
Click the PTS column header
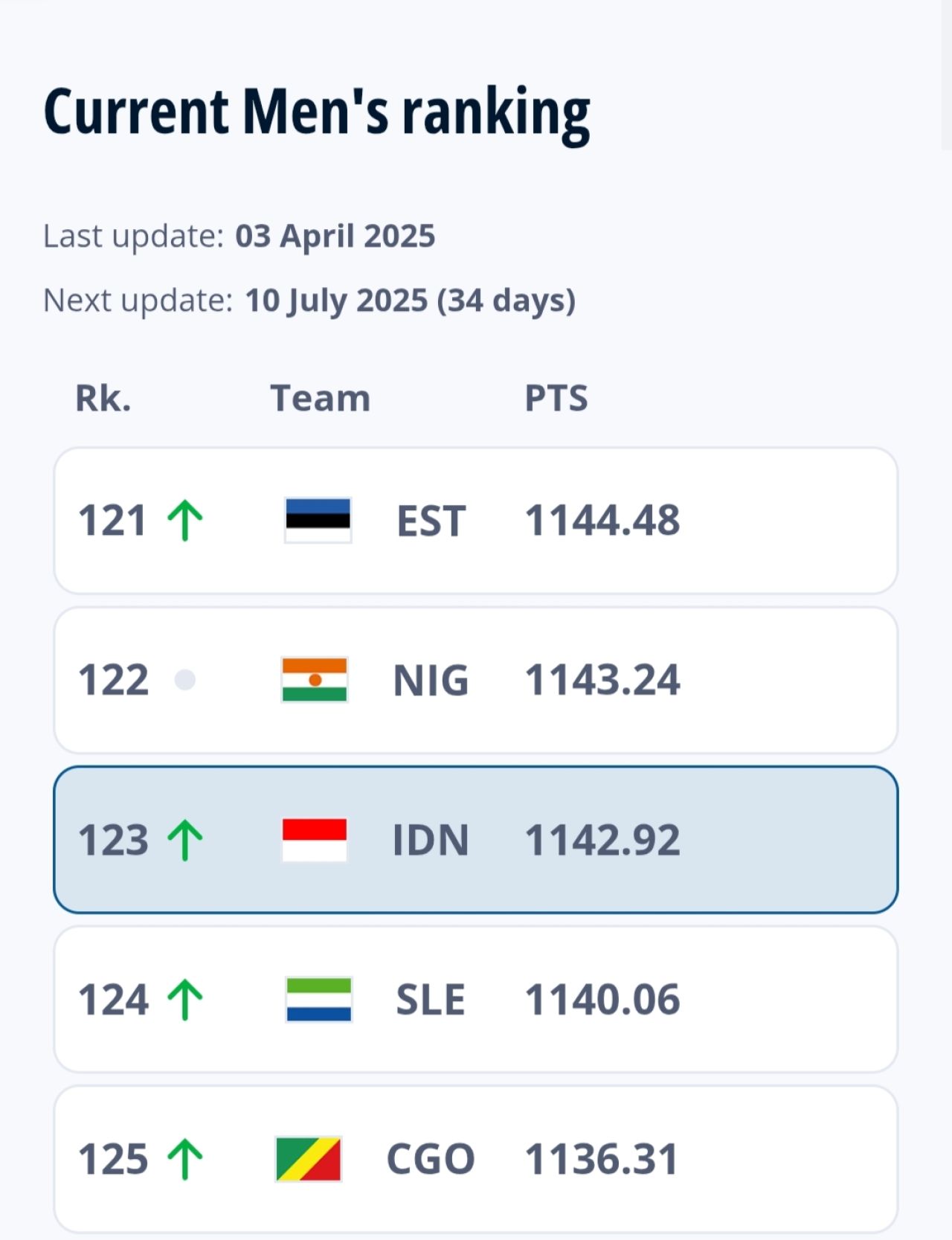pos(556,398)
